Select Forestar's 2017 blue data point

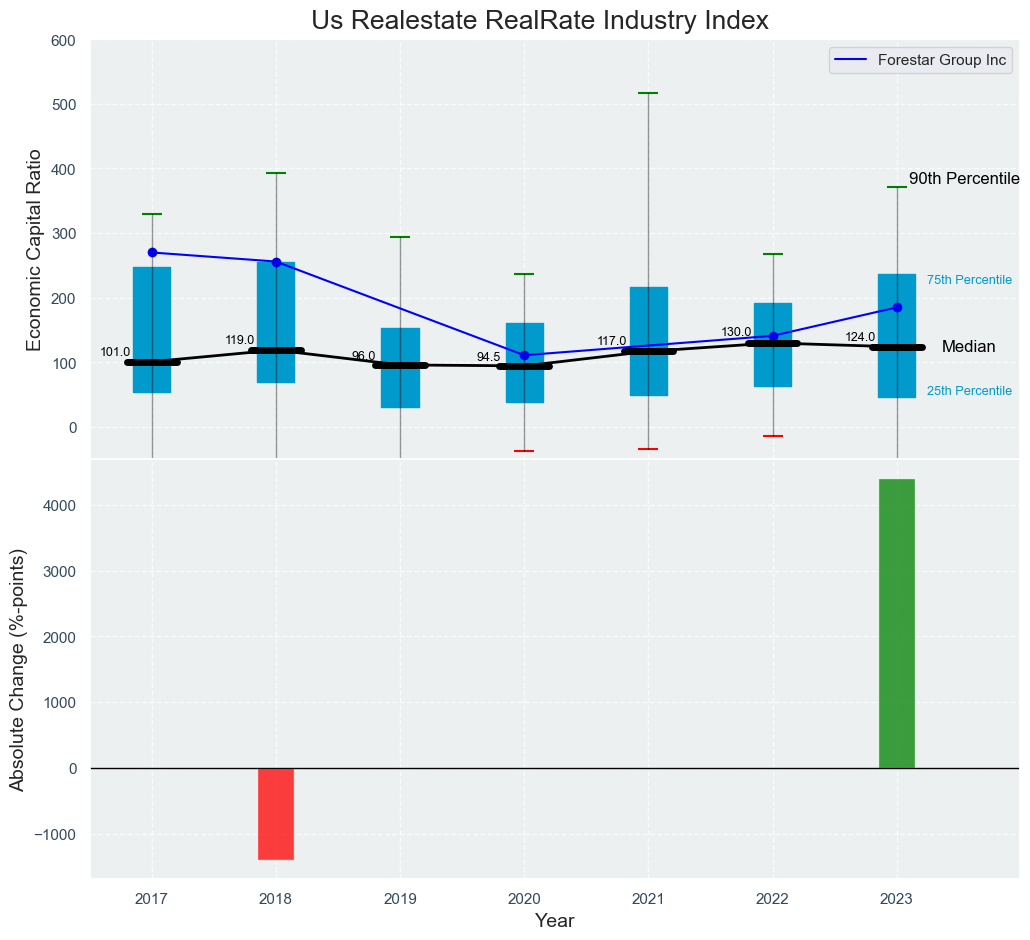click(152, 253)
